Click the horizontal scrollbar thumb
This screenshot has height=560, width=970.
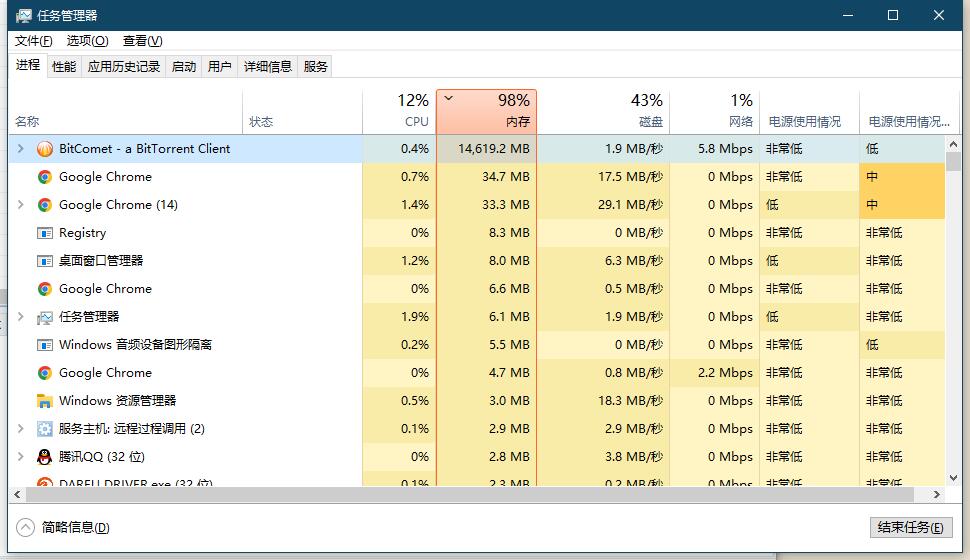(x=470, y=494)
